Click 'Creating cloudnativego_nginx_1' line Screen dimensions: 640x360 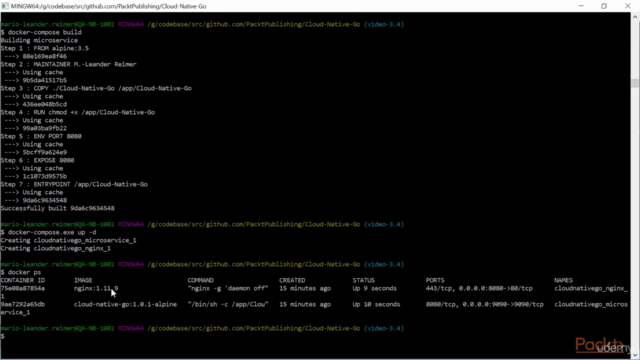pyautogui.click(x=56, y=248)
